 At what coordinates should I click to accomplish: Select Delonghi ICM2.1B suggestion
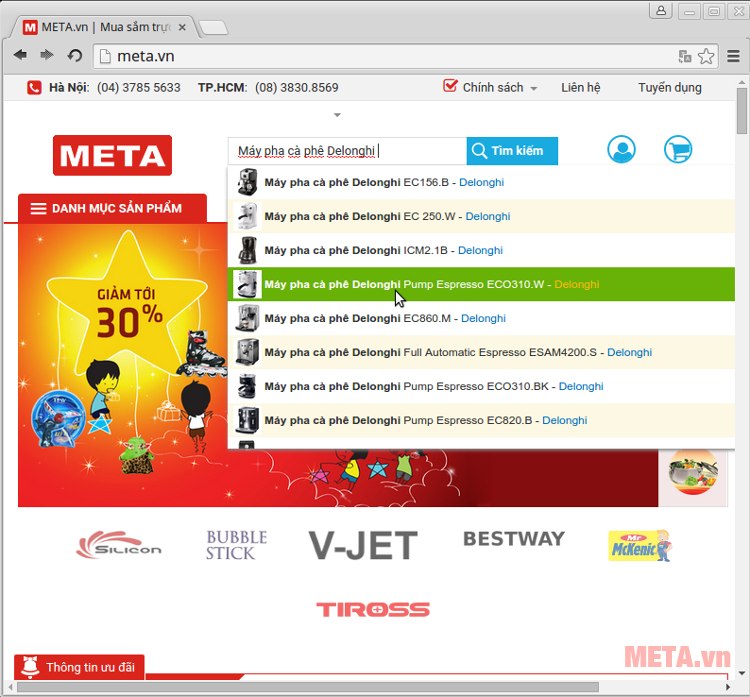(481, 250)
